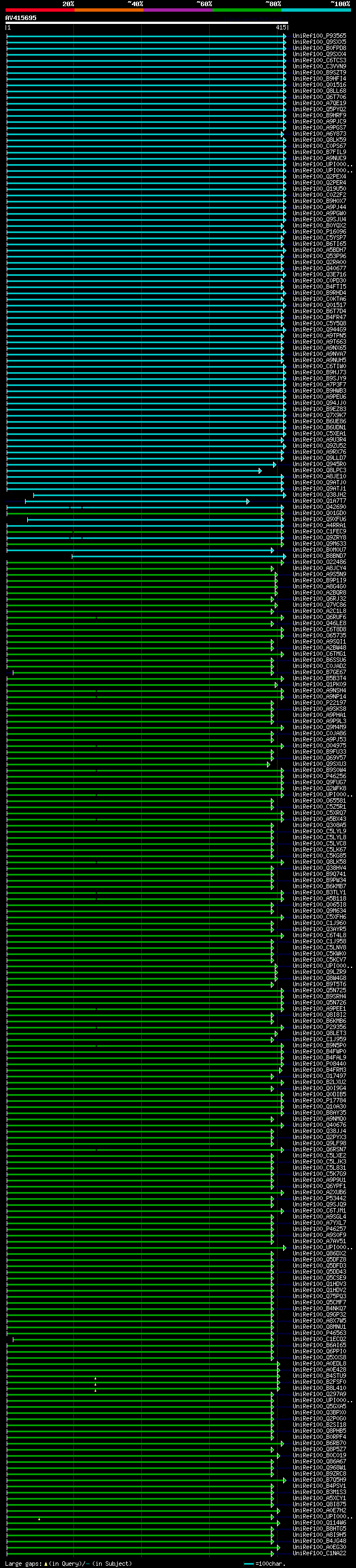
Task: Open UniRef100_B9H0X7 entry
Action: pyautogui.click(x=319, y=201)
